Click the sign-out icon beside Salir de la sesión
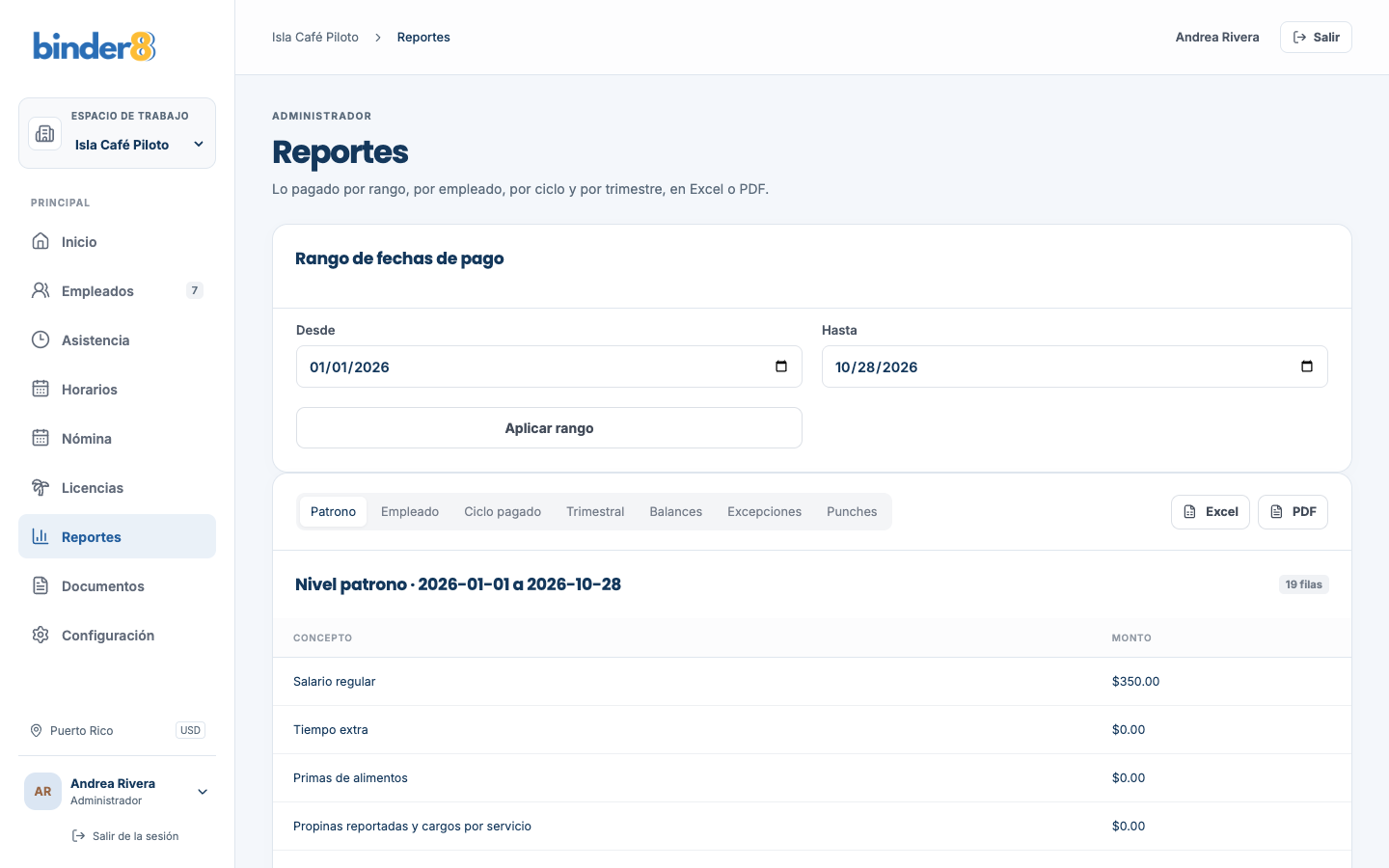Viewport: 1389px width, 868px height. 79,836
